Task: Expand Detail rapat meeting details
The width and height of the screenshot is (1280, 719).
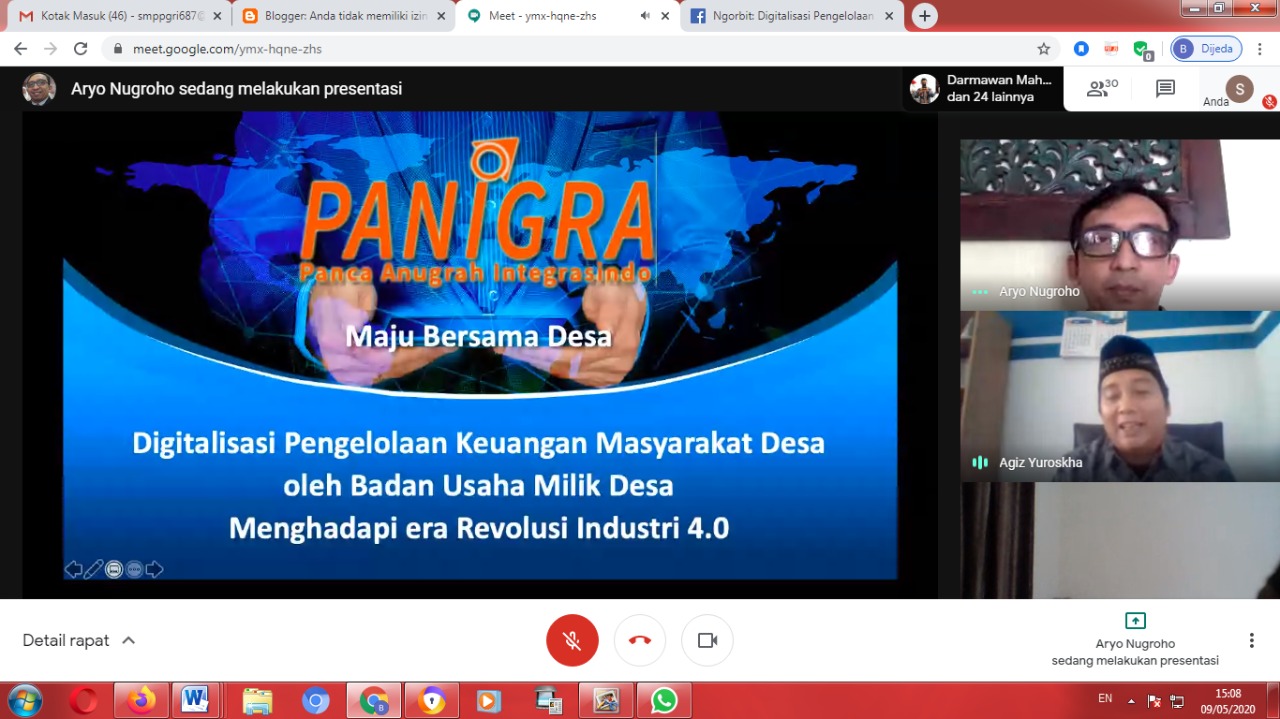Action: (79, 641)
